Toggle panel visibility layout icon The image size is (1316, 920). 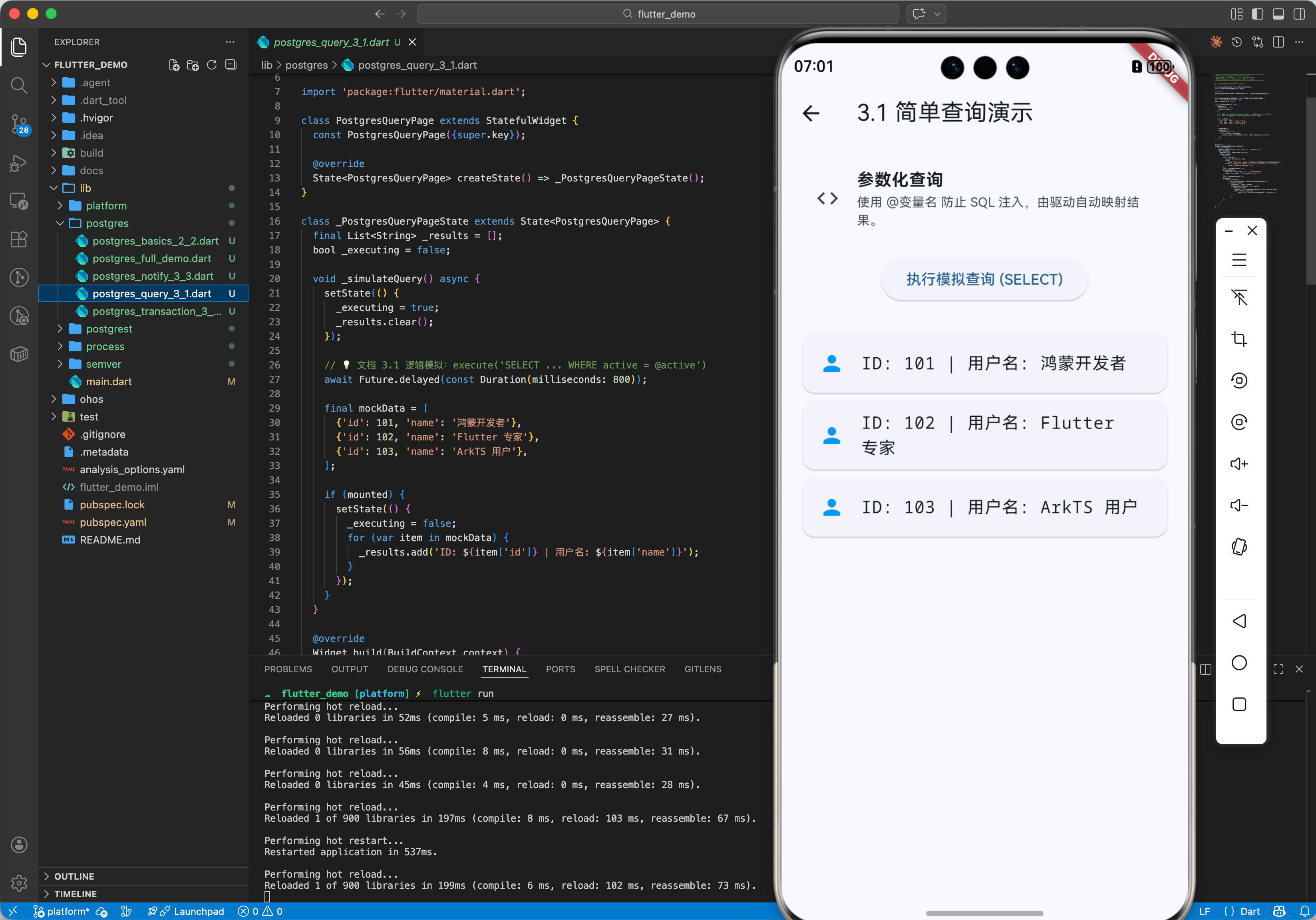coord(1278,14)
